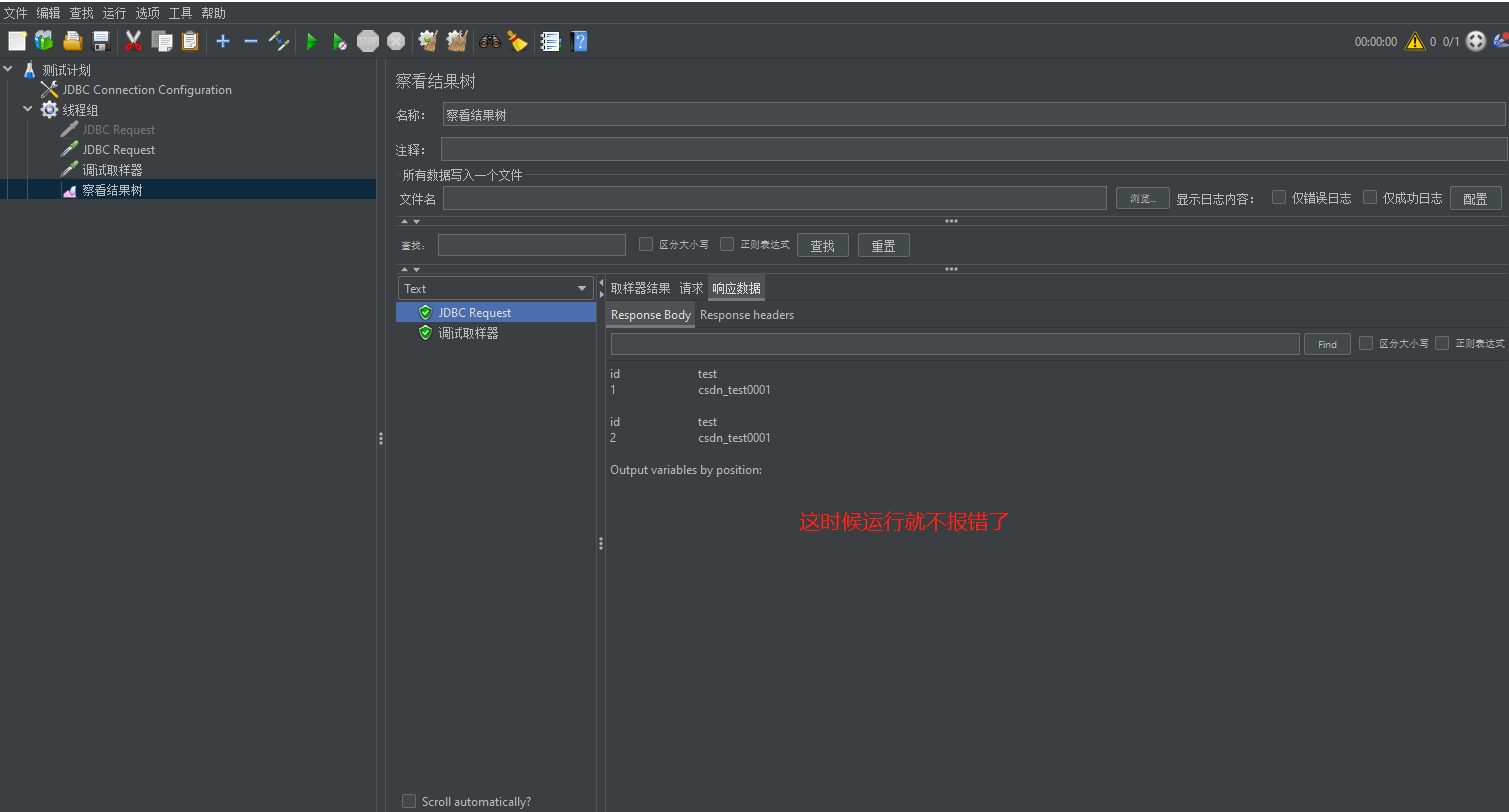Select the JDBC Connection Configuration node
1509x812 pixels.
pos(147,90)
